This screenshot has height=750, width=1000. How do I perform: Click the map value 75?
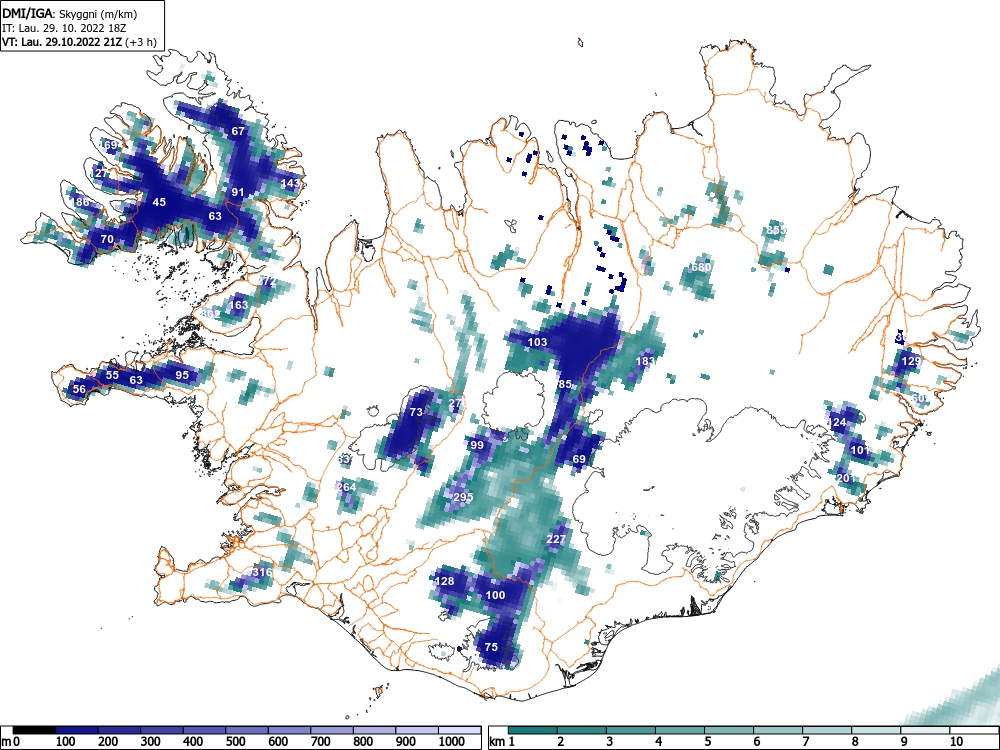pyautogui.click(x=491, y=647)
